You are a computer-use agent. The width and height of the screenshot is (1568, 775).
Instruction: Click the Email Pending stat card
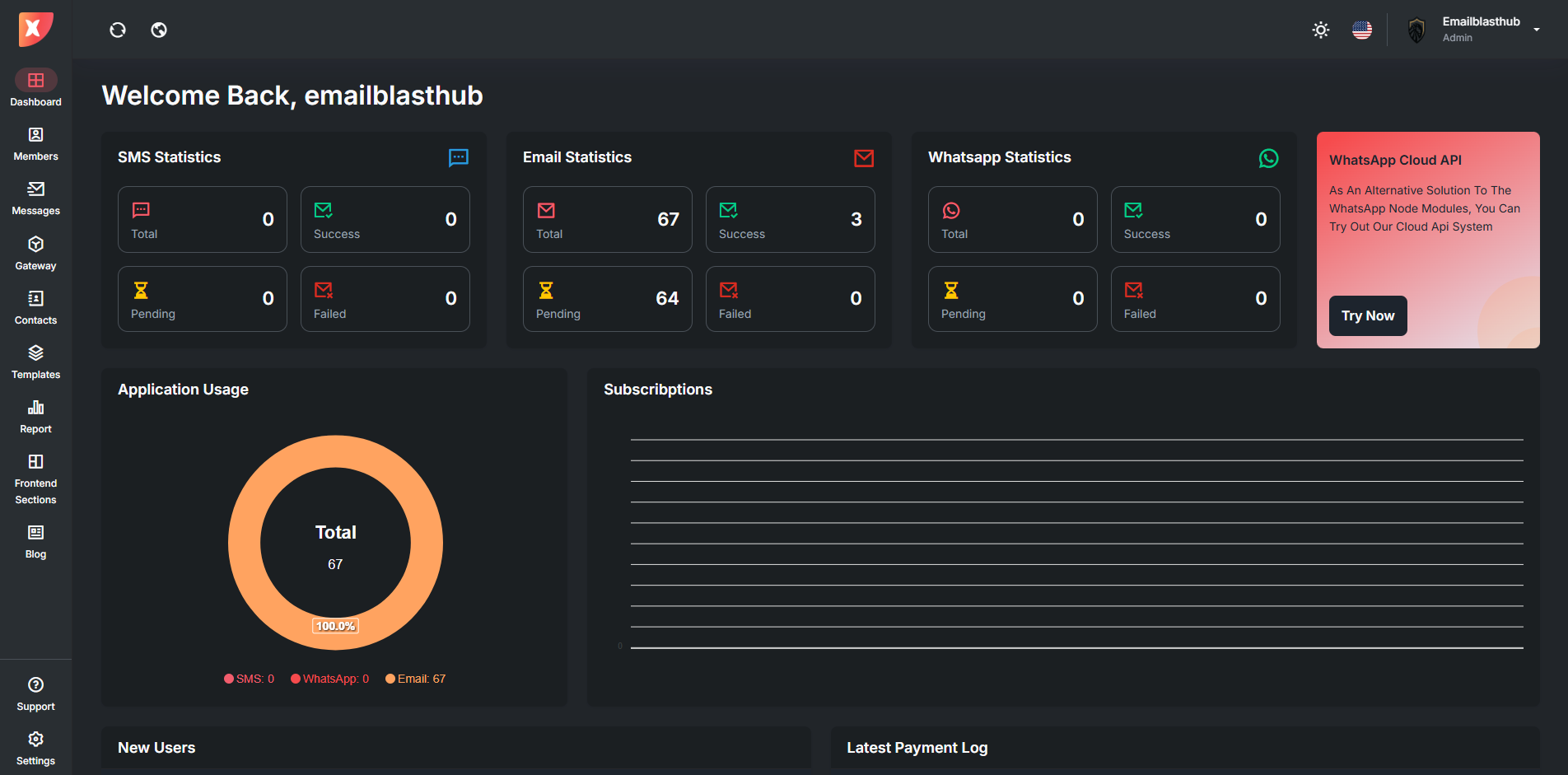click(607, 299)
